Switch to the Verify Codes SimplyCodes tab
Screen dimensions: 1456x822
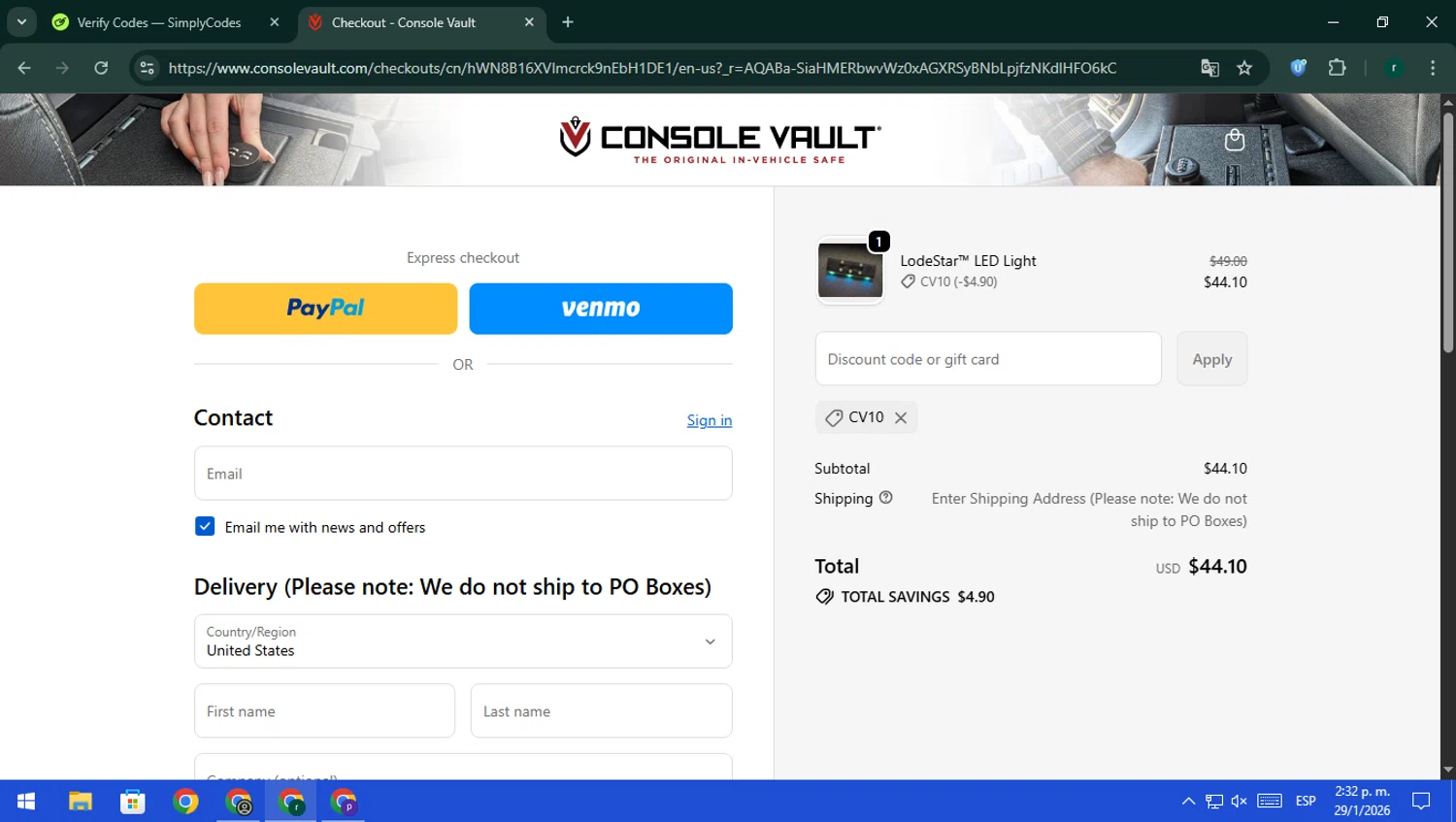coord(158,22)
